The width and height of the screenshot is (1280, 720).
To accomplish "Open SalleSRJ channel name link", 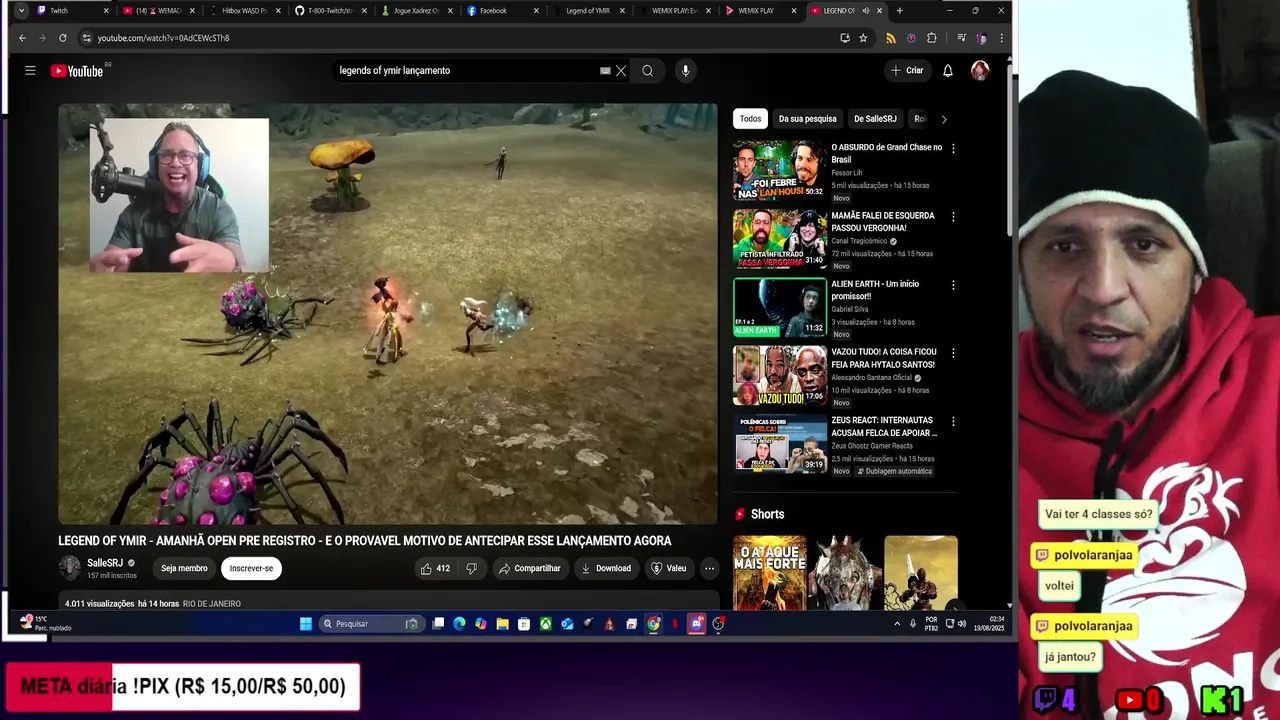I will [105, 563].
